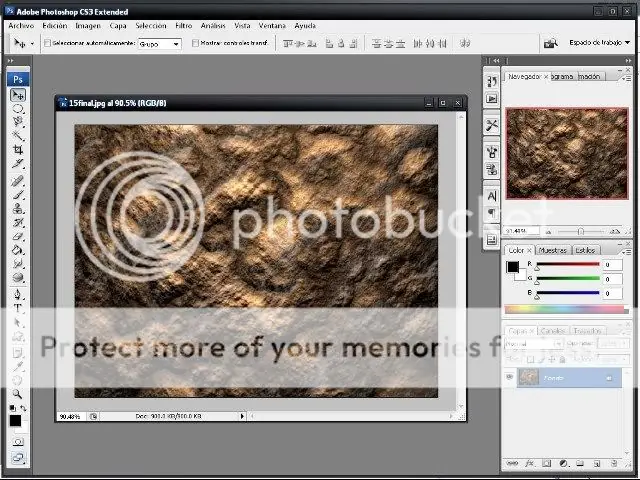Open the Color panel options menu

click(x=627, y=252)
